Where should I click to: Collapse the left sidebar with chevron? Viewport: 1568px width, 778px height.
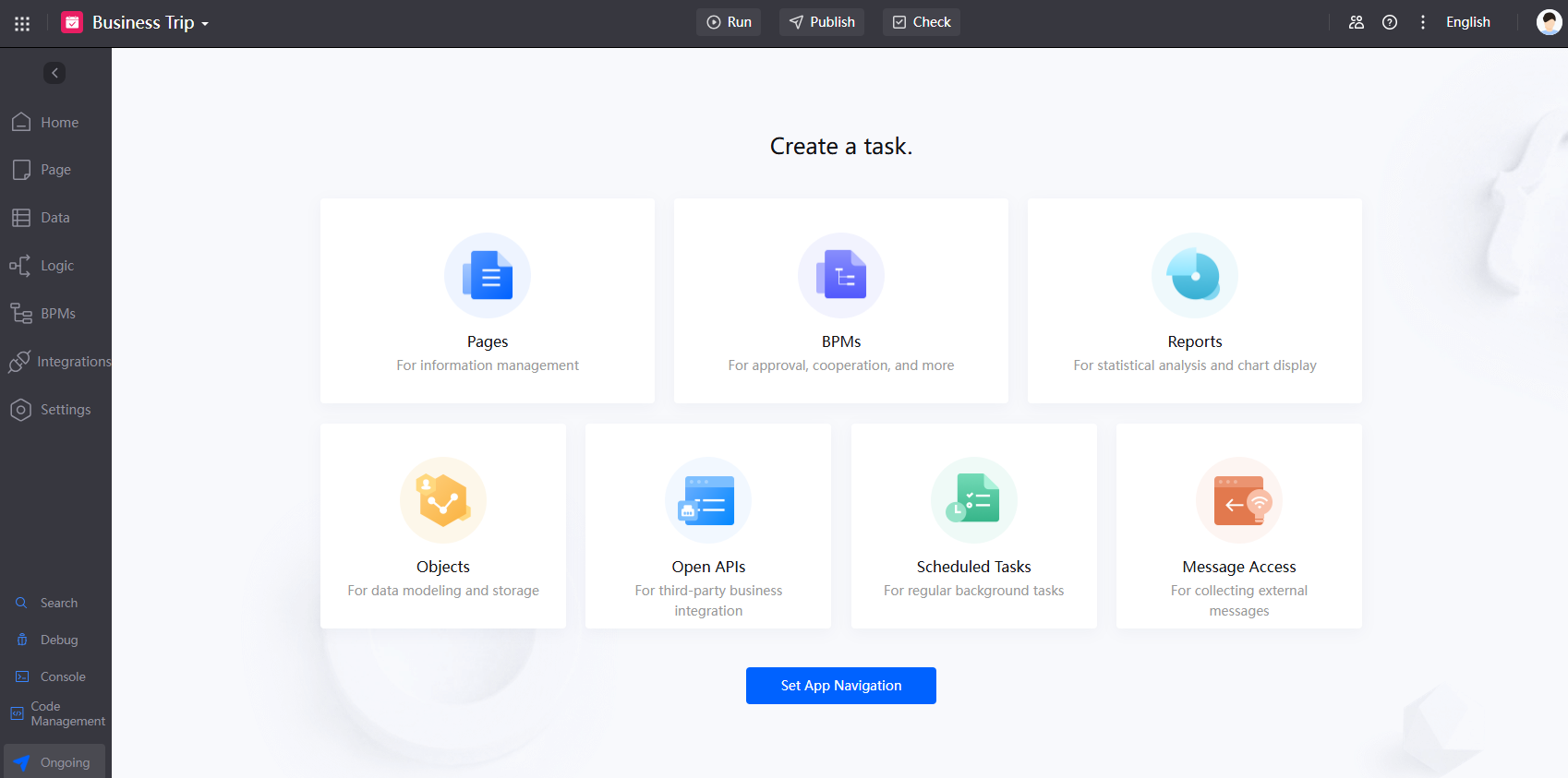[54, 73]
